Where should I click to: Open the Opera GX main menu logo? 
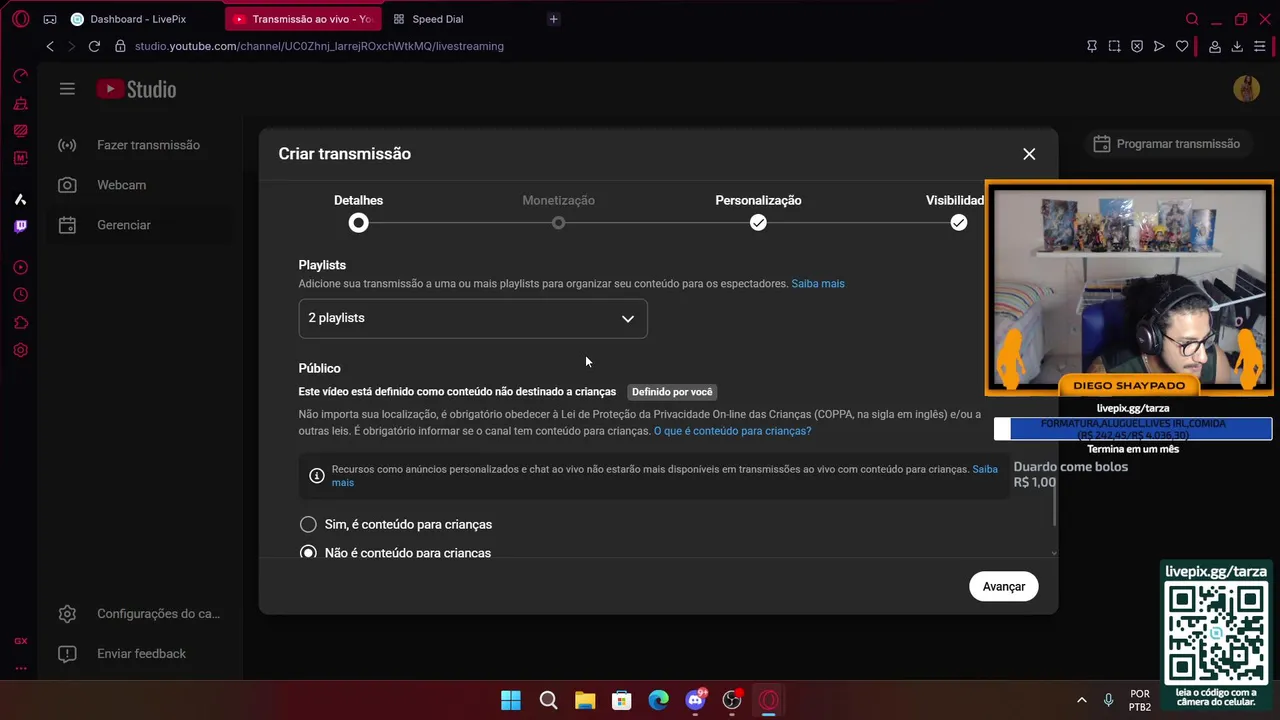20,19
